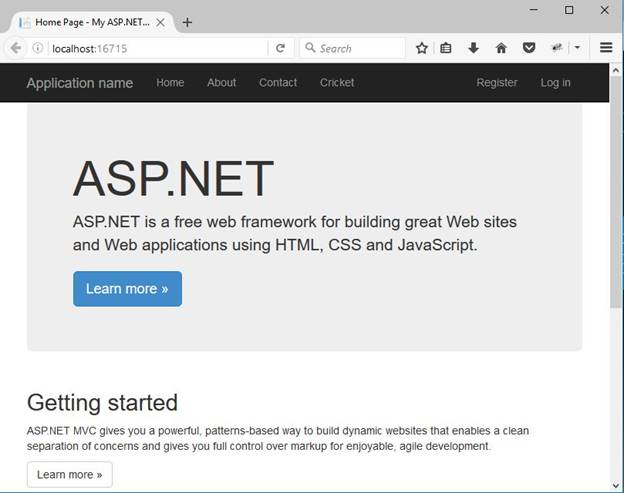This screenshot has height=493, width=624.
Task: Reload the page with the refresh icon
Action: pyautogui.click(x=281, y=48)
